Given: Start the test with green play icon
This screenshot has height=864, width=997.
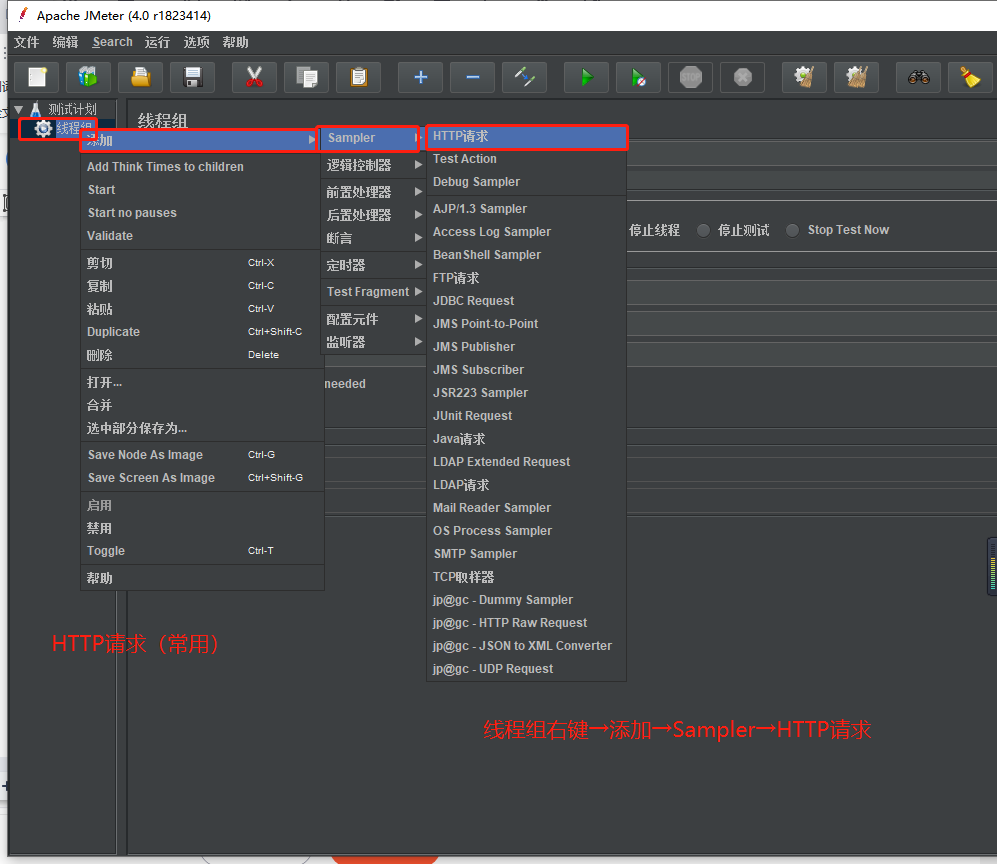Looking at the screenshot, I should [x=586, y=78].
